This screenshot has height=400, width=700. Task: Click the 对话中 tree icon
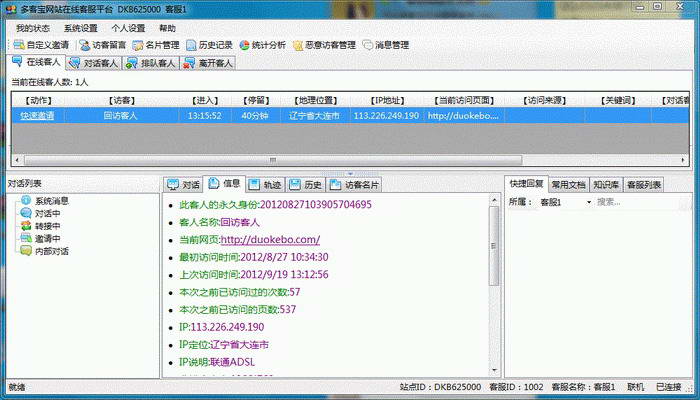coord(26,213)
